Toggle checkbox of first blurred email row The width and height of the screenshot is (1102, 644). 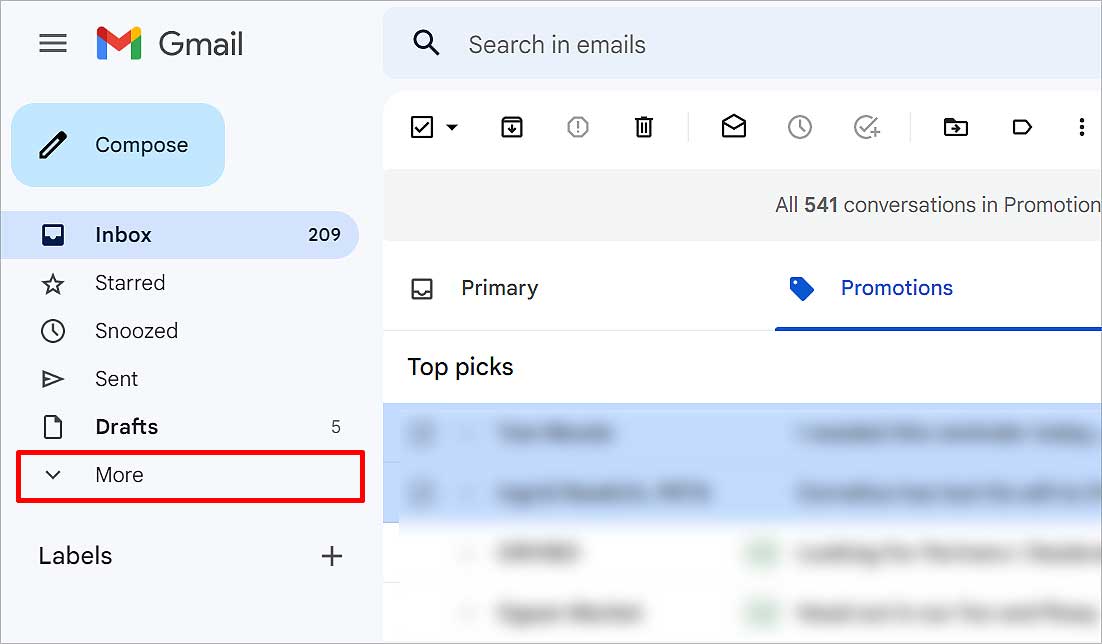422,433
